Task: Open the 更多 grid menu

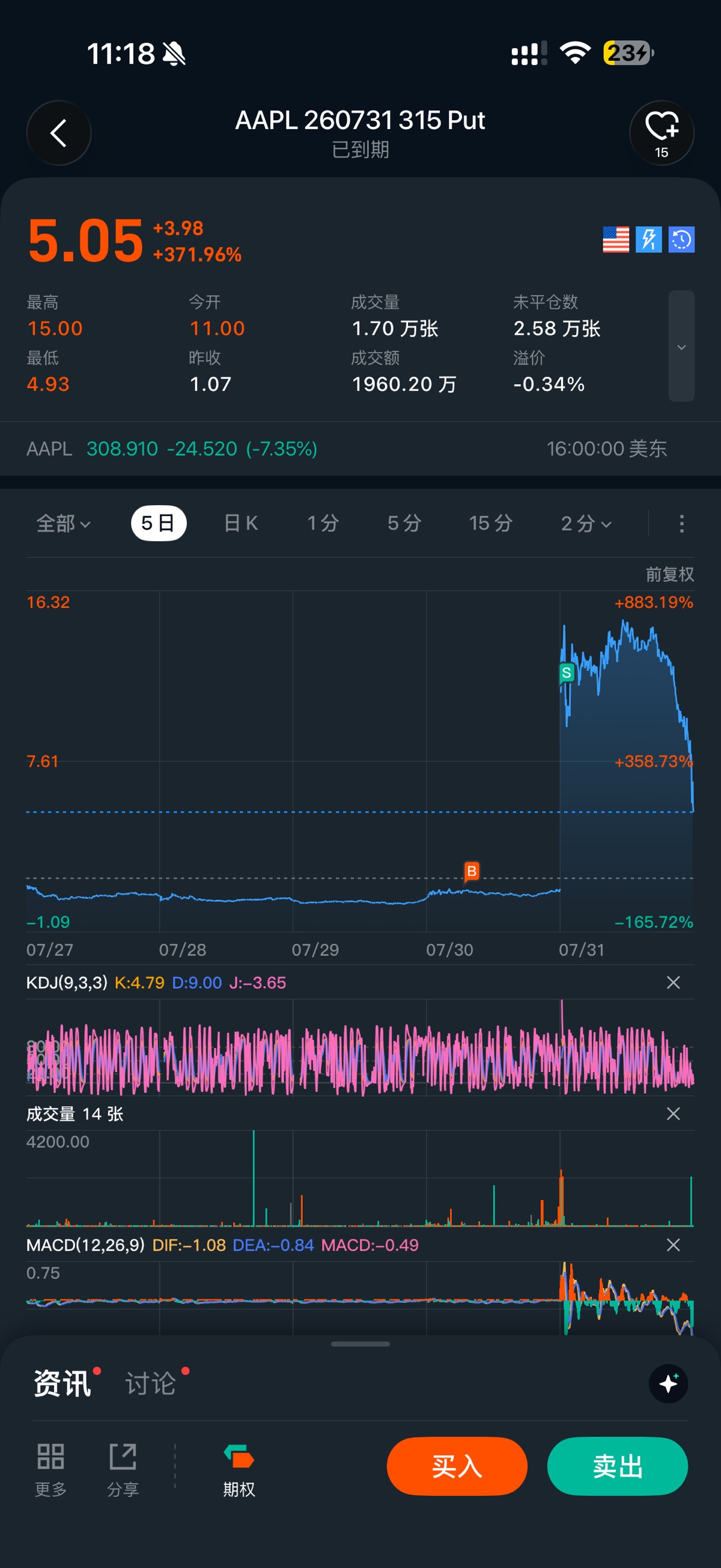Action: pos(50,1469)
